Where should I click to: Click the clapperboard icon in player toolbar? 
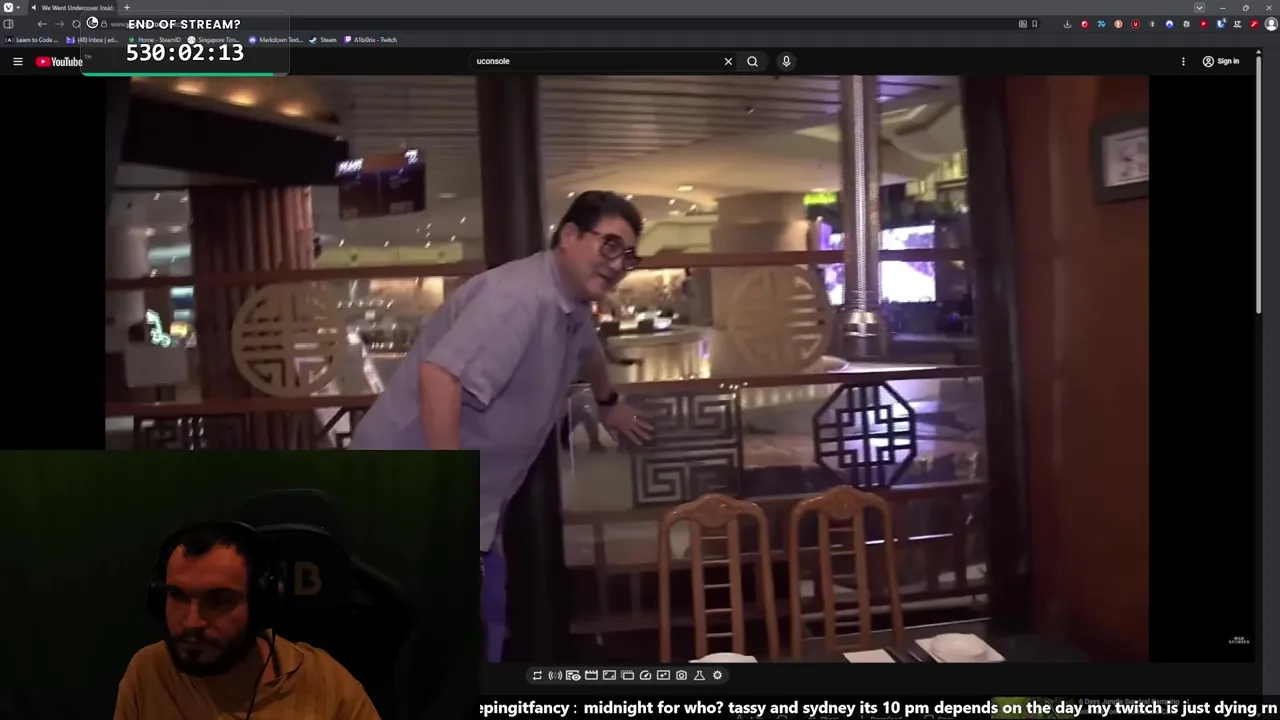click(591, 675)
